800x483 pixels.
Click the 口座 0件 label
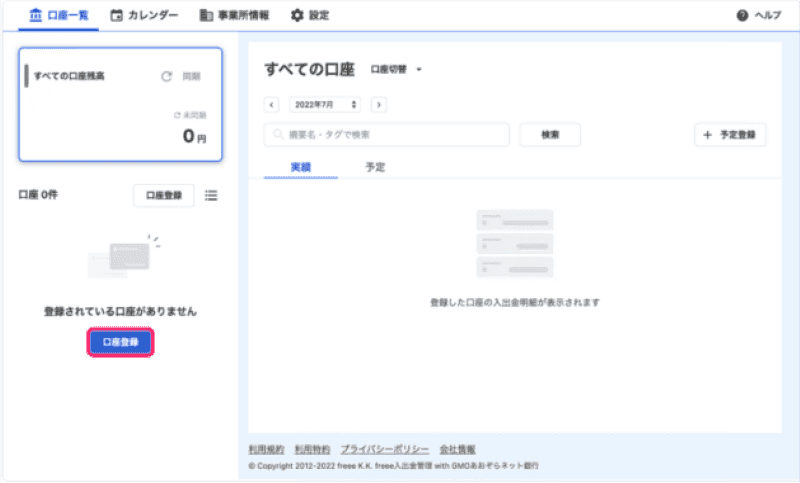pos(38,195)
